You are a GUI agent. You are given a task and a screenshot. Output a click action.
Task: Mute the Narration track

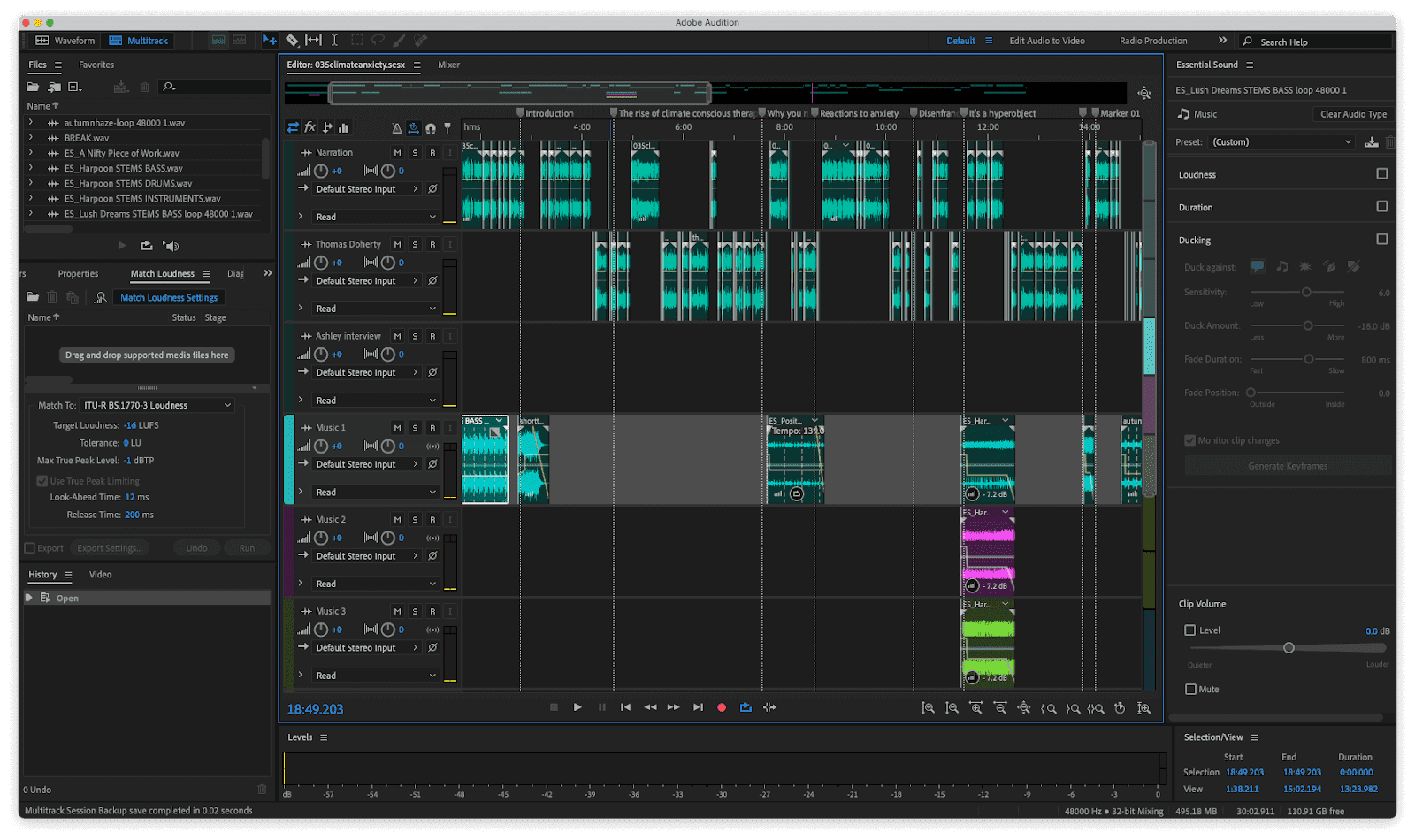coord(396,152)
